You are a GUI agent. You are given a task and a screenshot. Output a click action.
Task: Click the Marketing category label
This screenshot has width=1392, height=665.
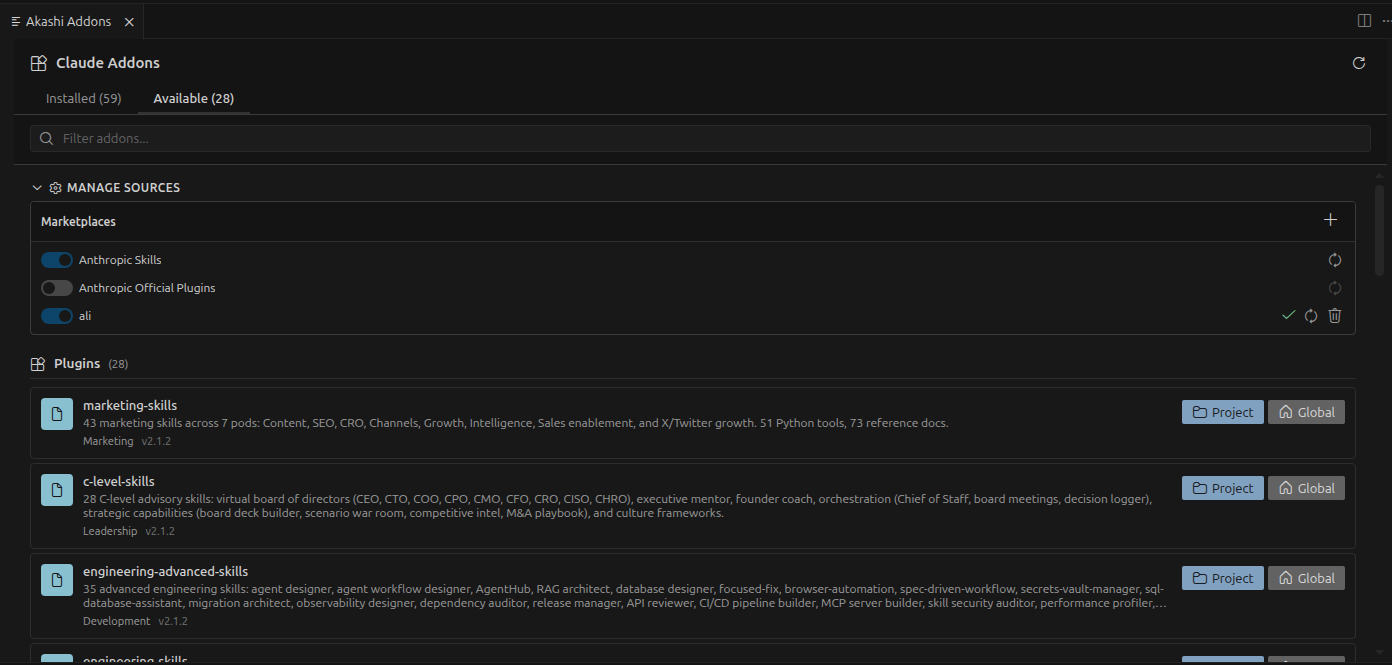(108, 441)
